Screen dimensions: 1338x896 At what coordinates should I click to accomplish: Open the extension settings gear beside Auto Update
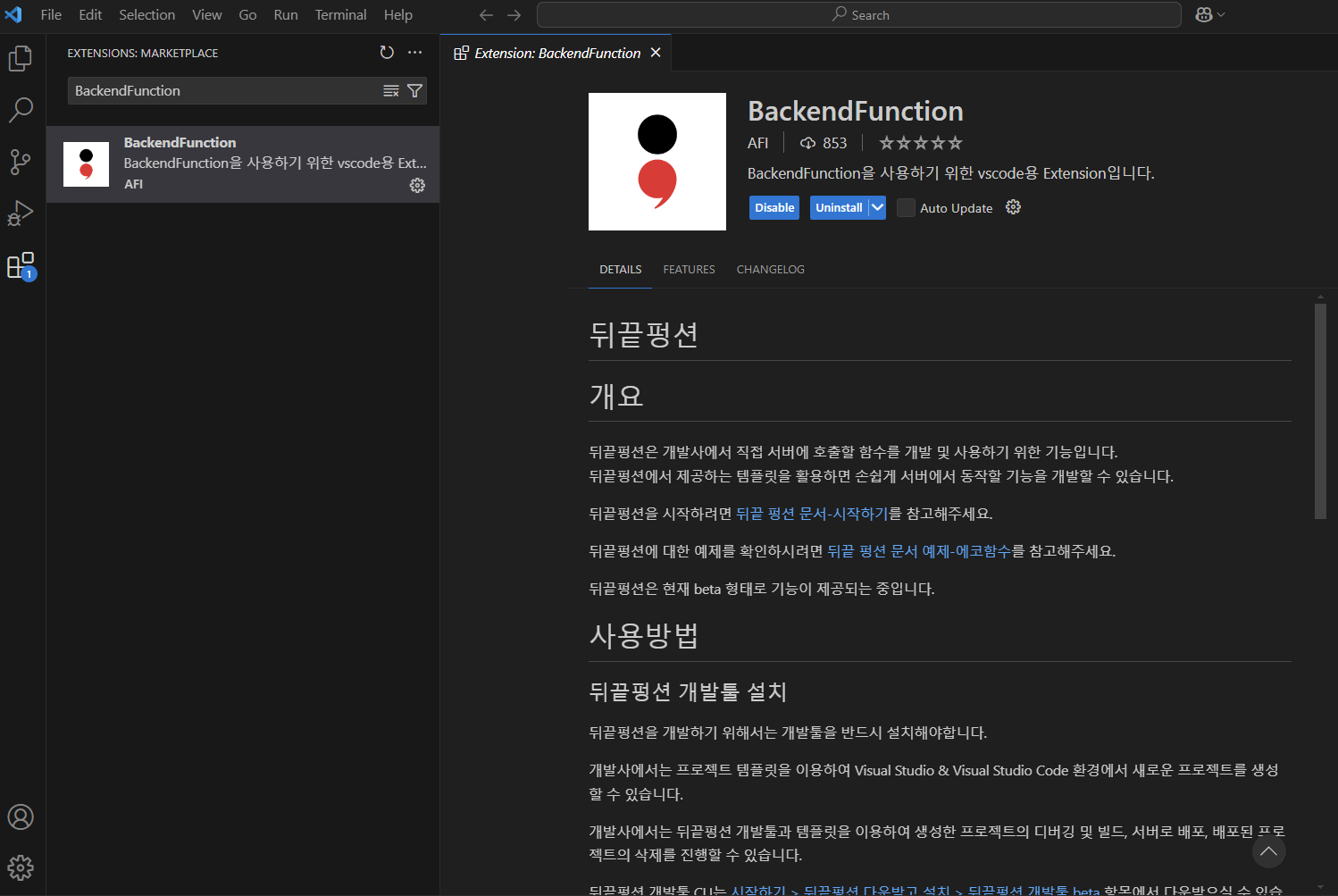[1013, 207]
